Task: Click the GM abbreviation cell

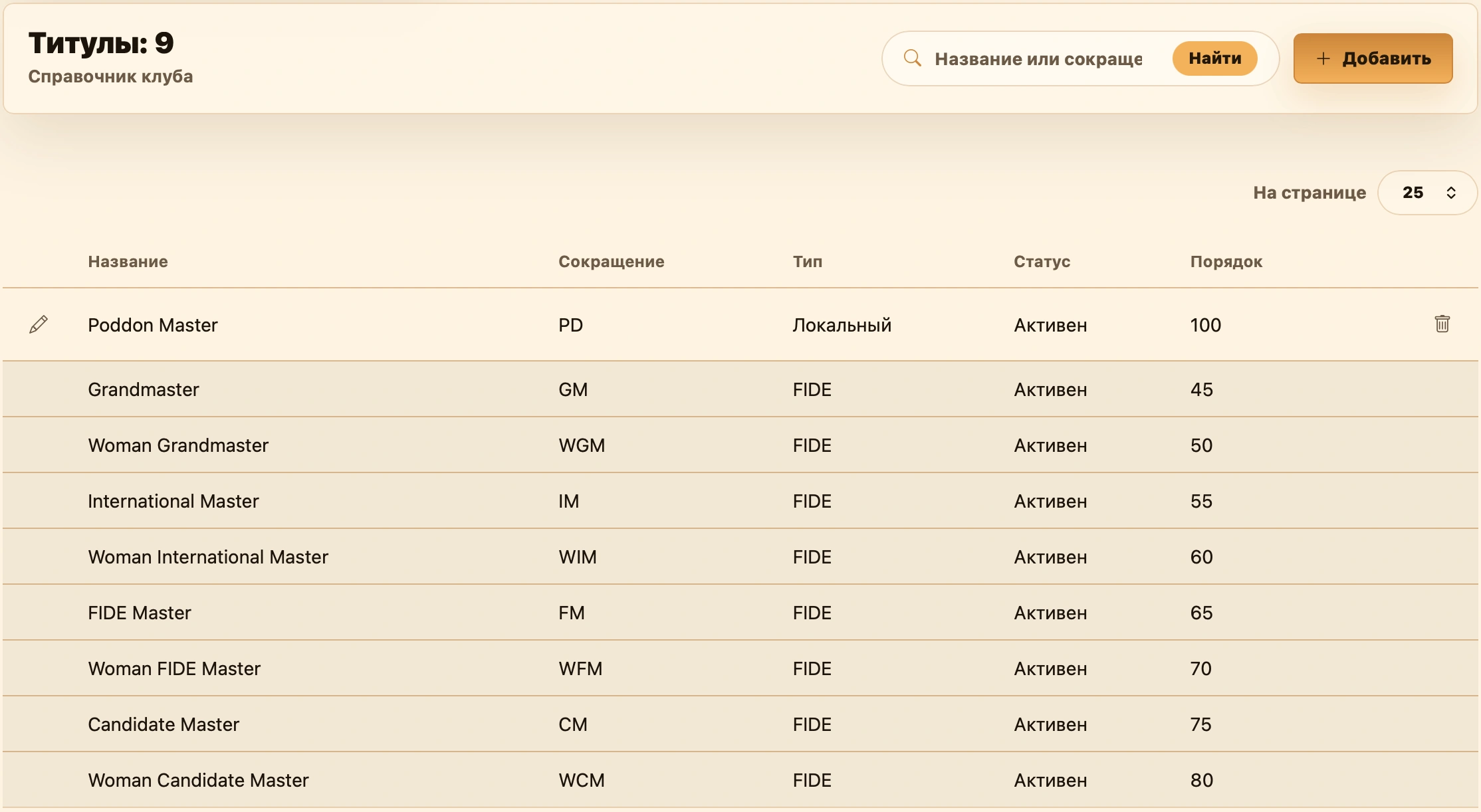Action: (x=573, y=389)
